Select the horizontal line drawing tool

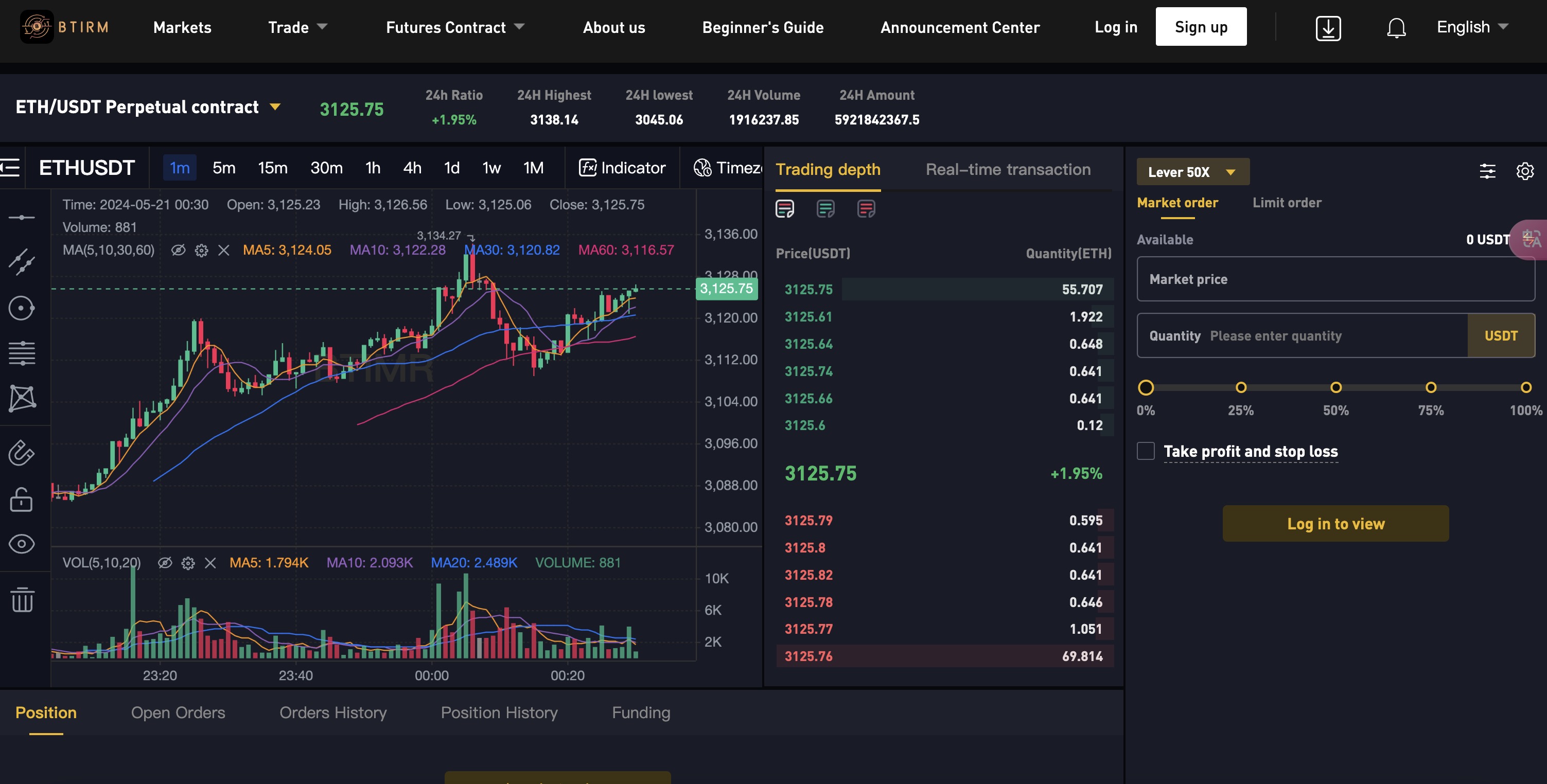pos(22,217)
